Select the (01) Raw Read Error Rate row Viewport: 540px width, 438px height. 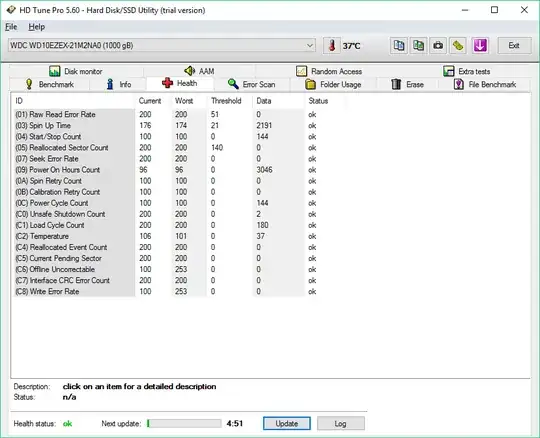165,114
